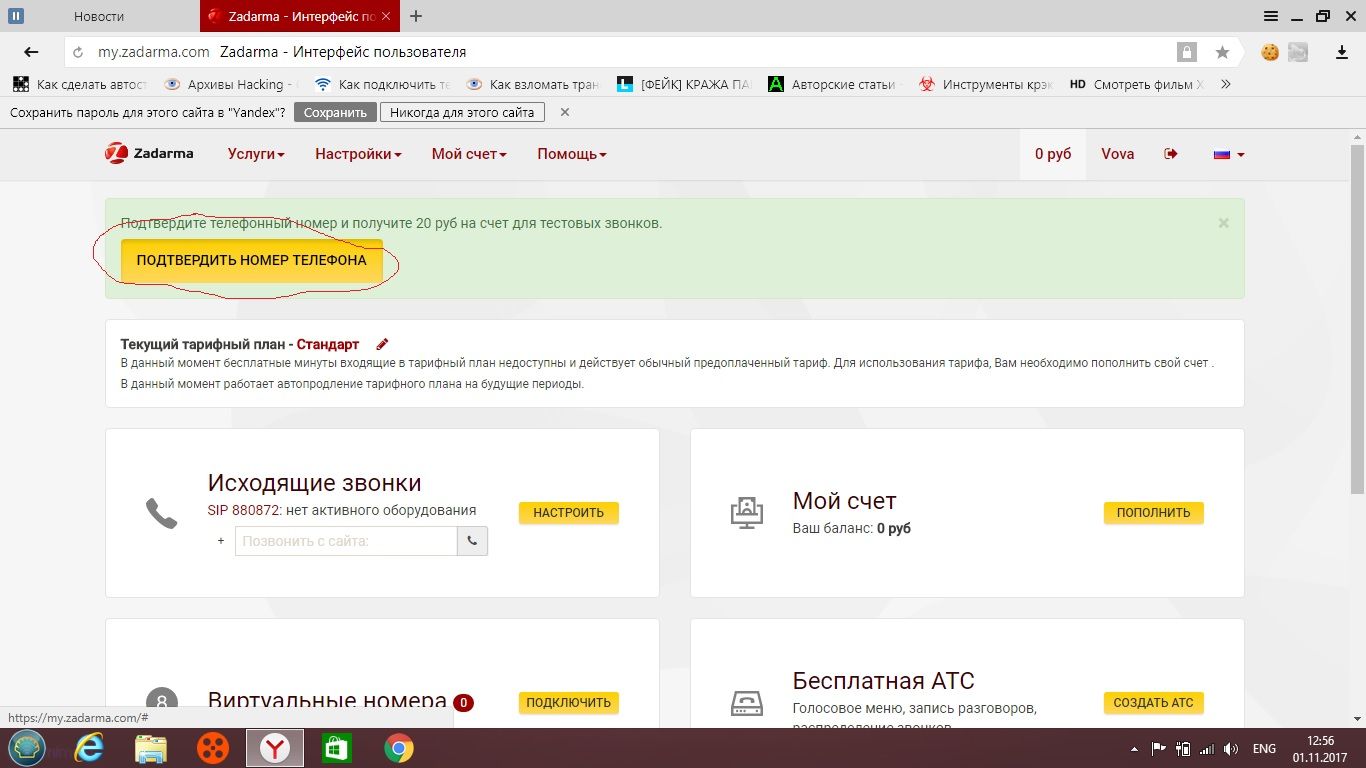The height and width of the screenshot is (768, 1366).
Task: Click the bookmark star in the address bar
Action: (x=1222, y=52)
